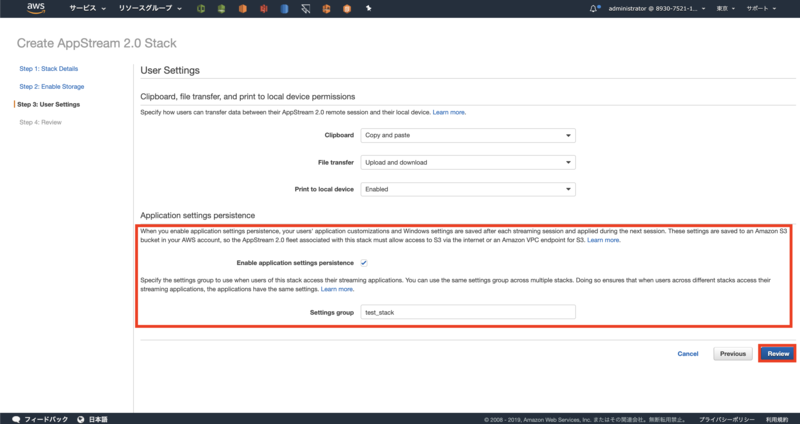The width and height of the screenshot is (800, 424).
Task: Open the orange shortcut right of white diagonal icon
Action: (x=326, y=9)
